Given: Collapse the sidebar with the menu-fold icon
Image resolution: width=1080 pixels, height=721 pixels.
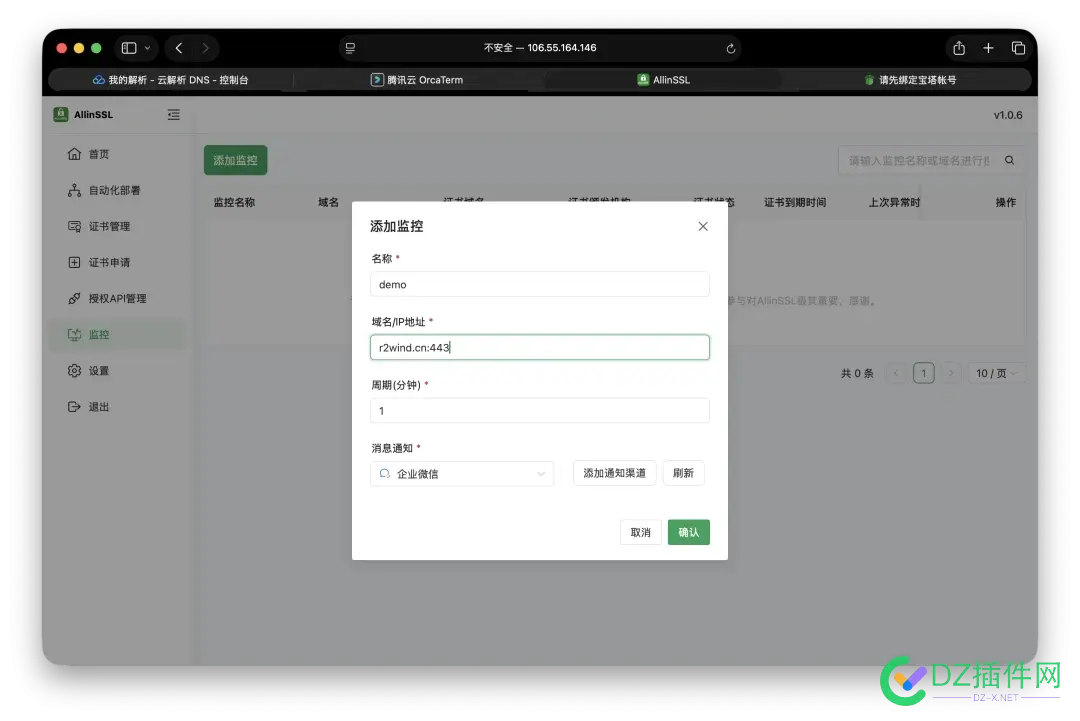Looking at the screenshot, I should (x=174, y=115).
